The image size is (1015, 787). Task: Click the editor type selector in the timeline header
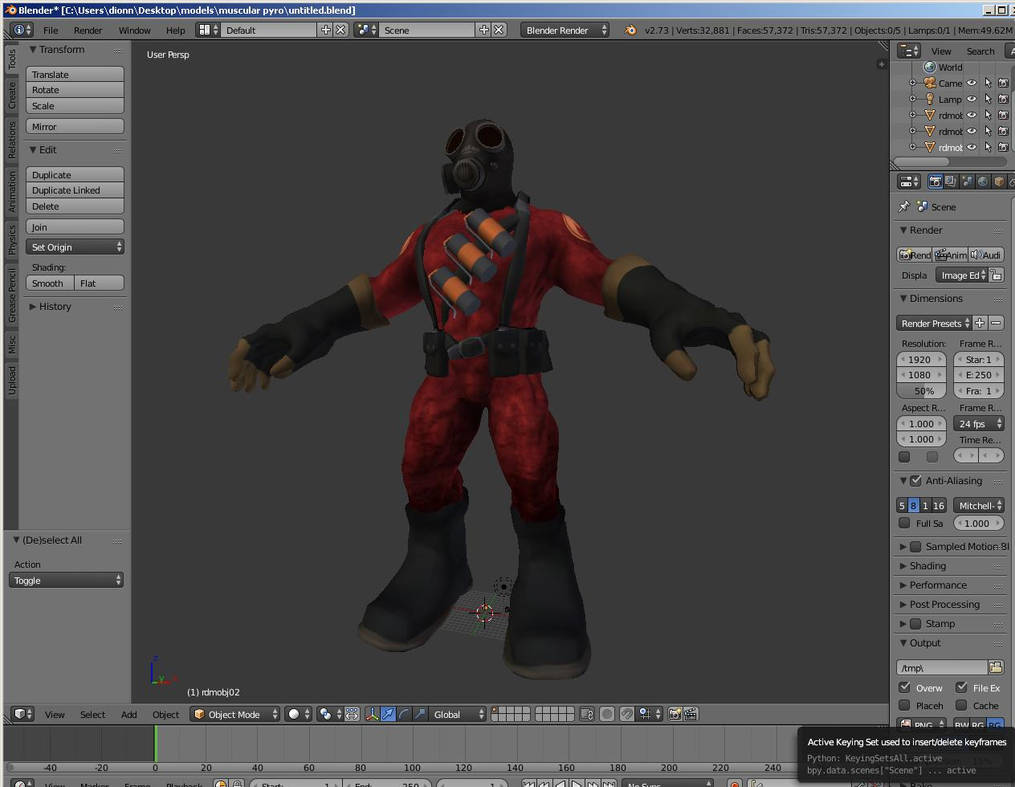(x=22, y=786)
